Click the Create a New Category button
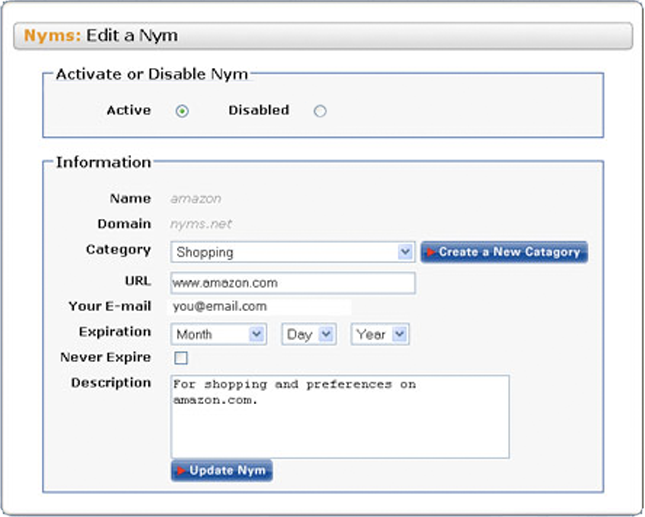 pyautogui.click(x=504, y=252)
